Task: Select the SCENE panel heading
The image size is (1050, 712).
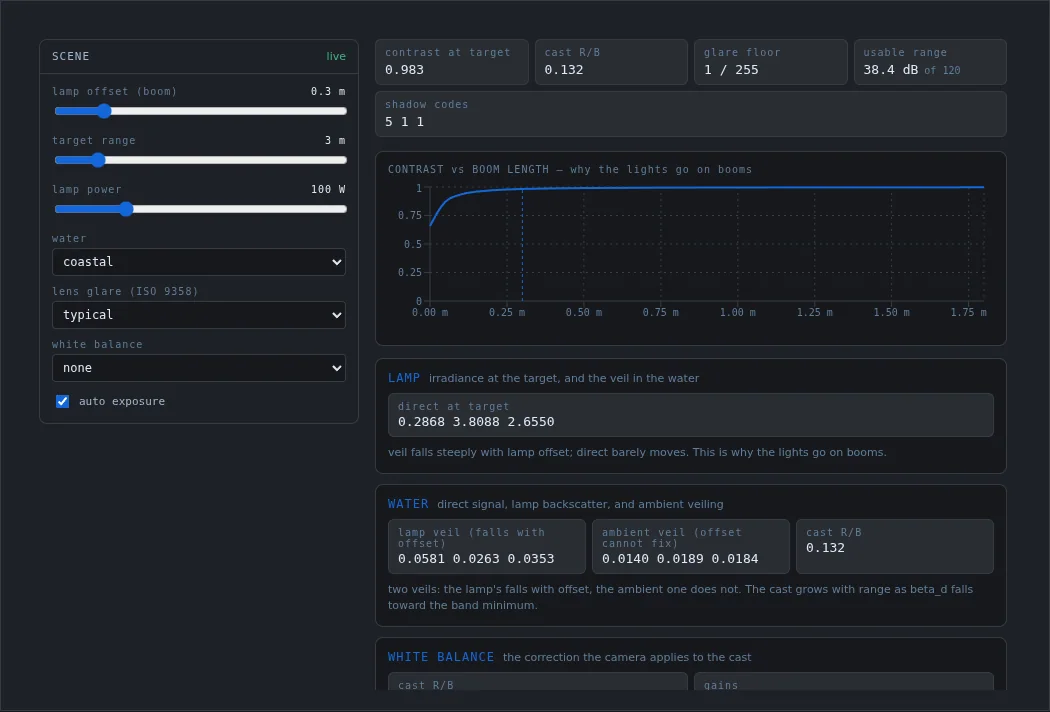Action: [70, 56]
